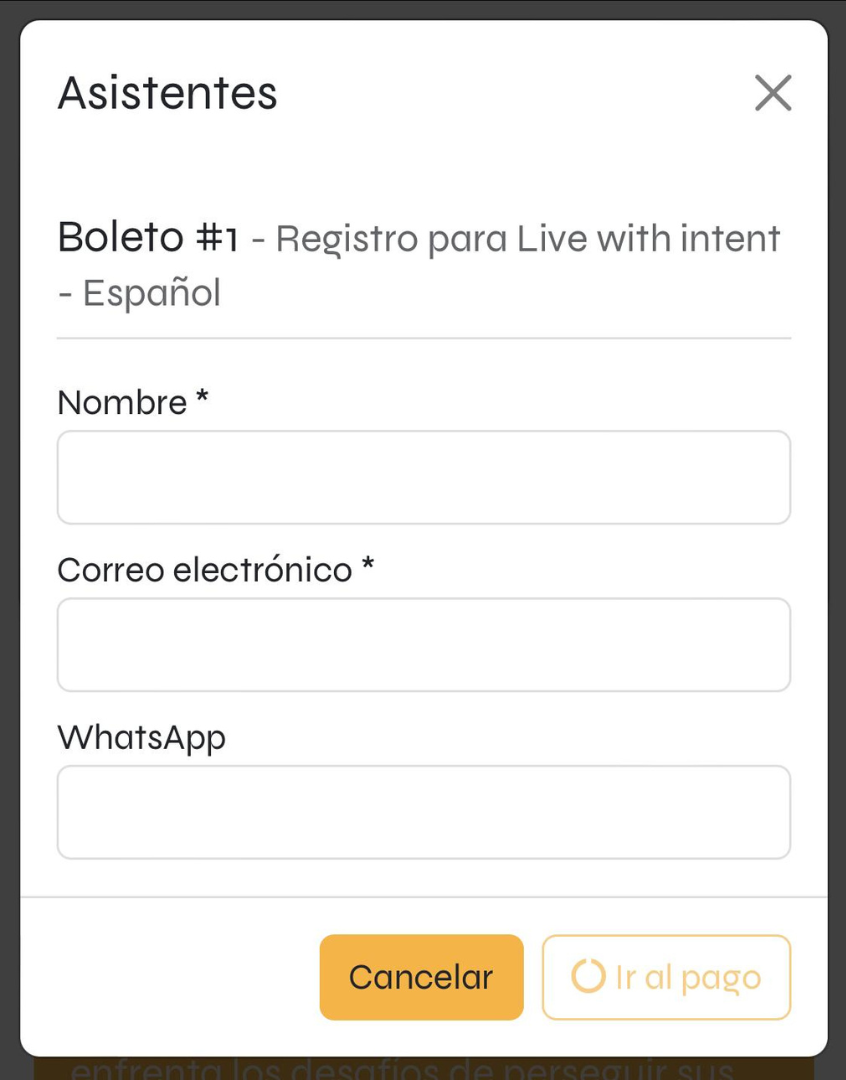
Task: Focus the Correo electrónico input field
Action: click(x=424, y=645)
